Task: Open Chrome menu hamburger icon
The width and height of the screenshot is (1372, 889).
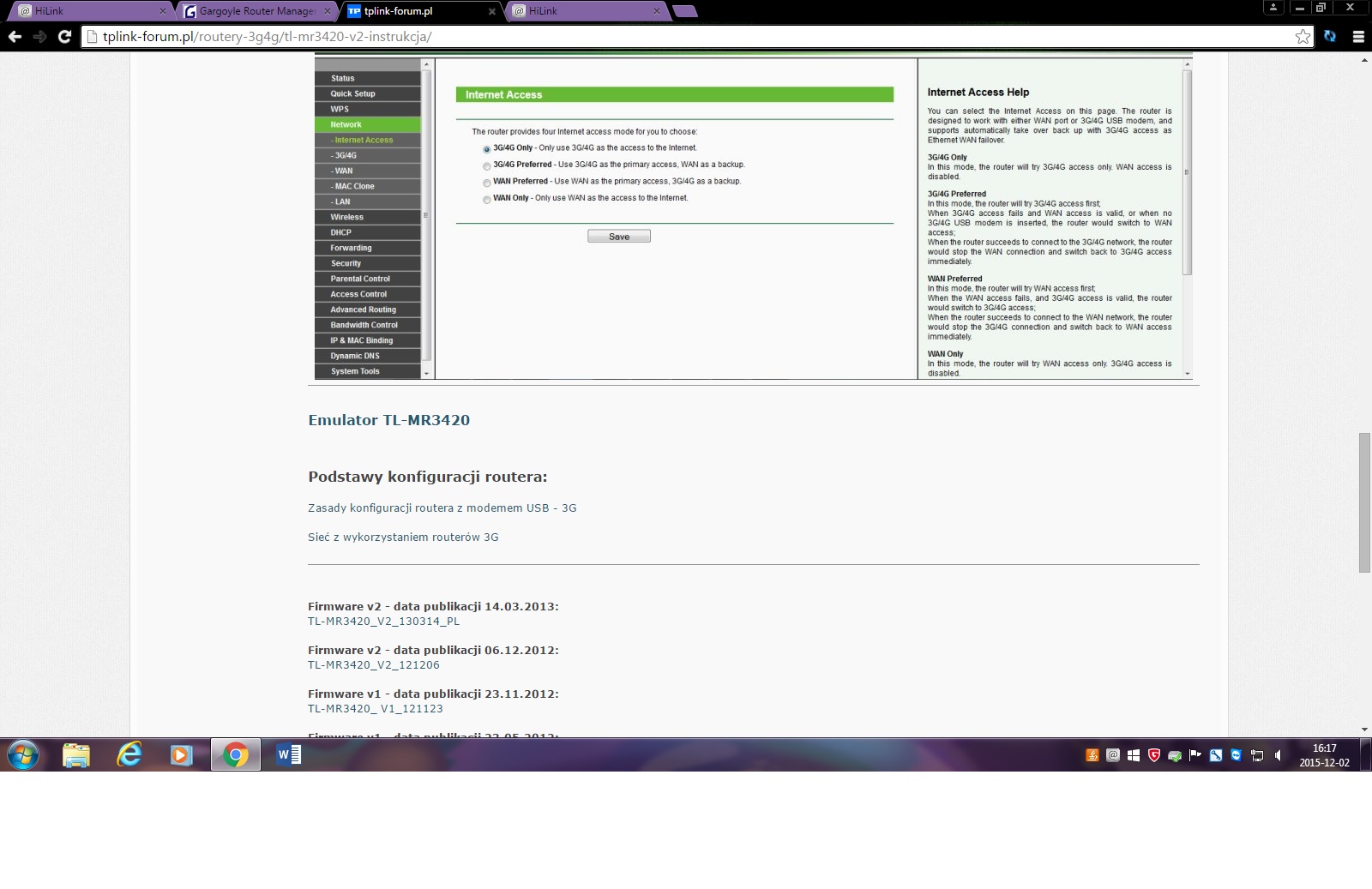Action: pos(1358,36)
